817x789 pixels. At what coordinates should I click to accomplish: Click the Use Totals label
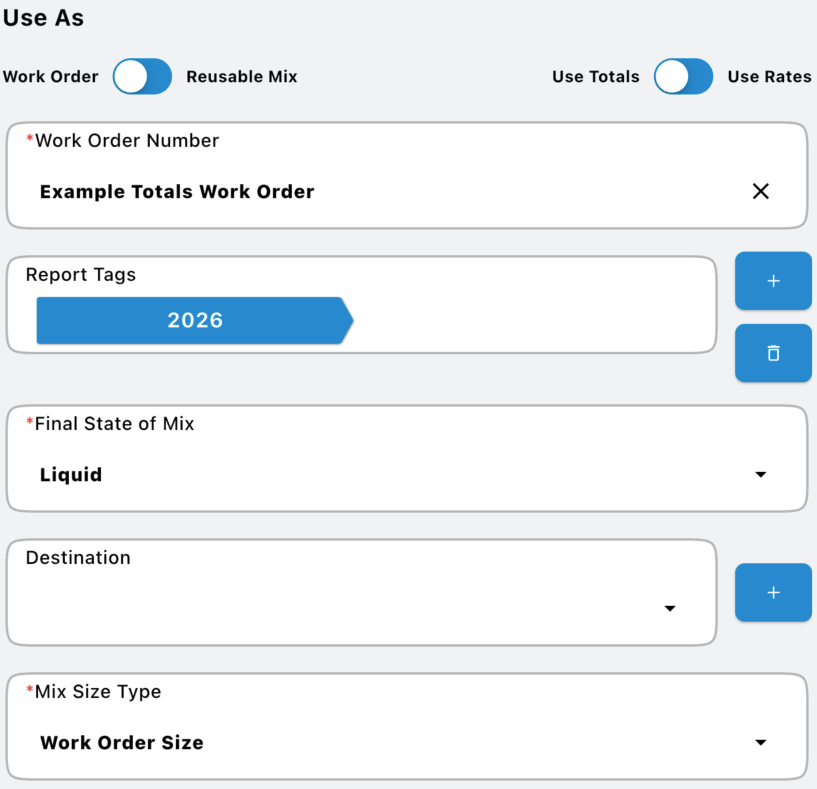tap(595, 76)
